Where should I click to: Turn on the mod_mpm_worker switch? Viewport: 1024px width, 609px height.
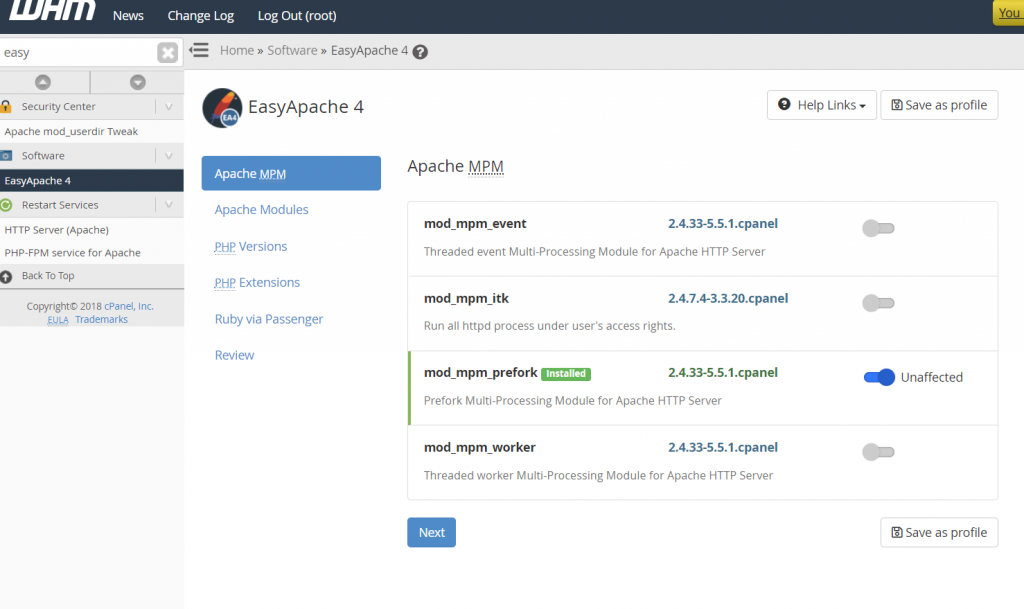point(878,452)
